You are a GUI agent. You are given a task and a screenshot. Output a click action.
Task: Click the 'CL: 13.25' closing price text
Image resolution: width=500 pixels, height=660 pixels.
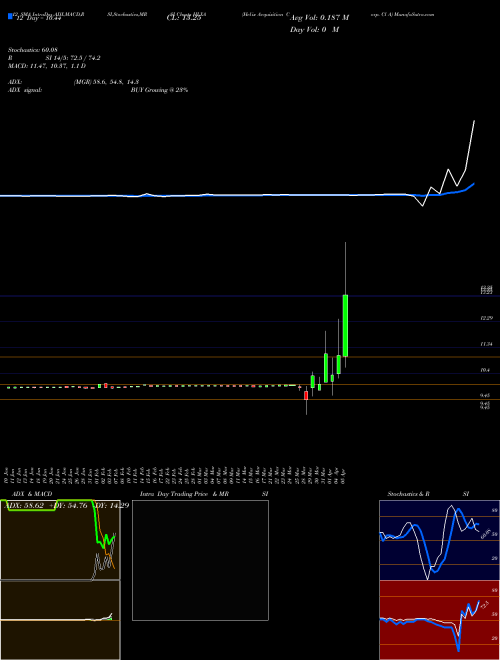pos(184,18)
